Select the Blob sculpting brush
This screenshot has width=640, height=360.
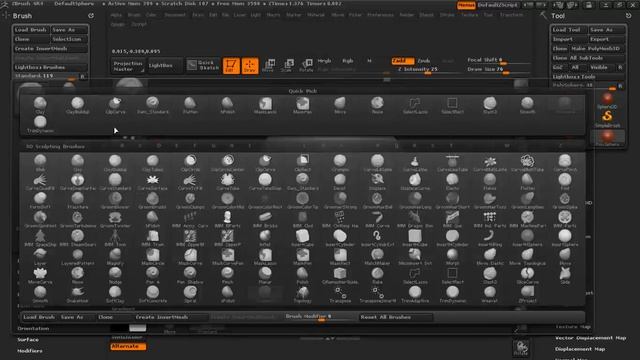point(40,163)
